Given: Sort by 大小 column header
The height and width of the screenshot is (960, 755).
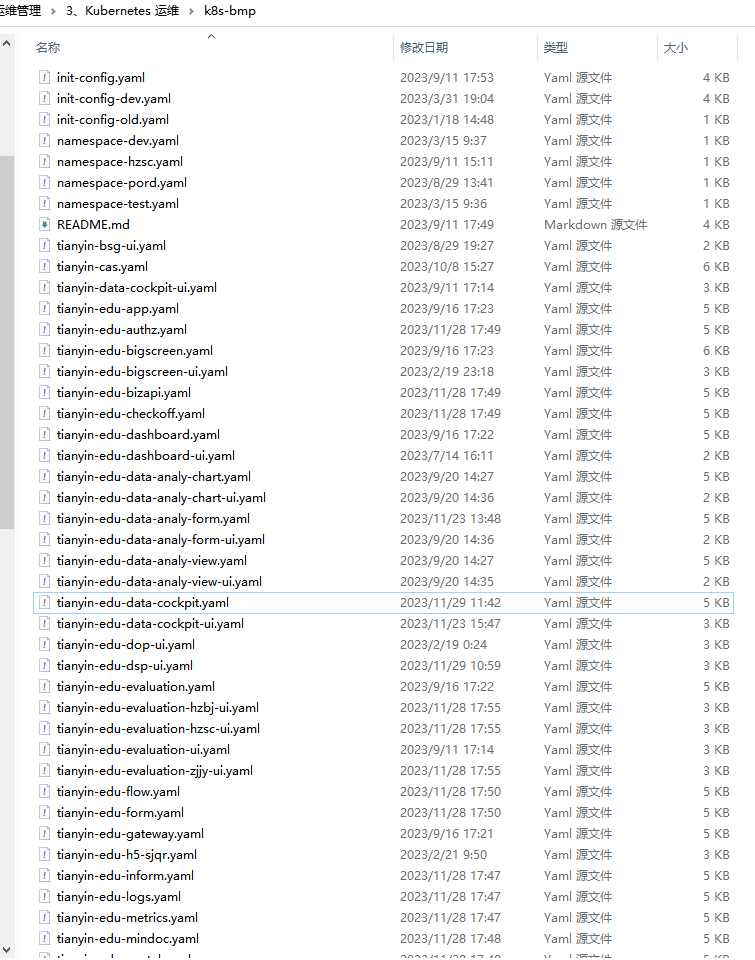Looking at the screenshot, I should click(675, 47).
